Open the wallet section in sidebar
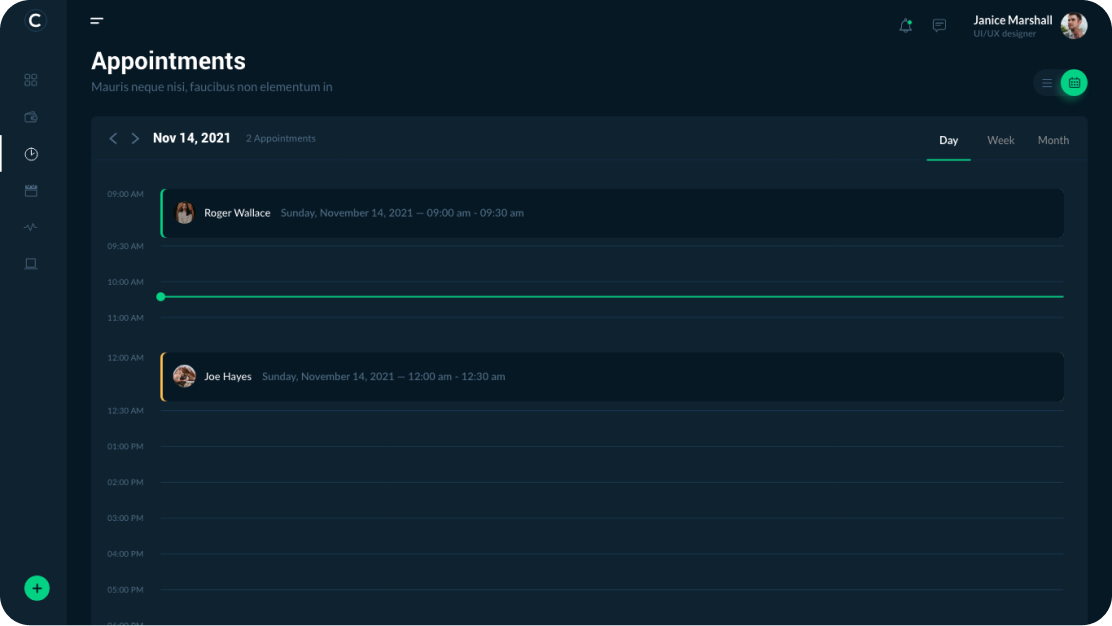This screenshot has height=626, width=1112. (x=31, y=117)
